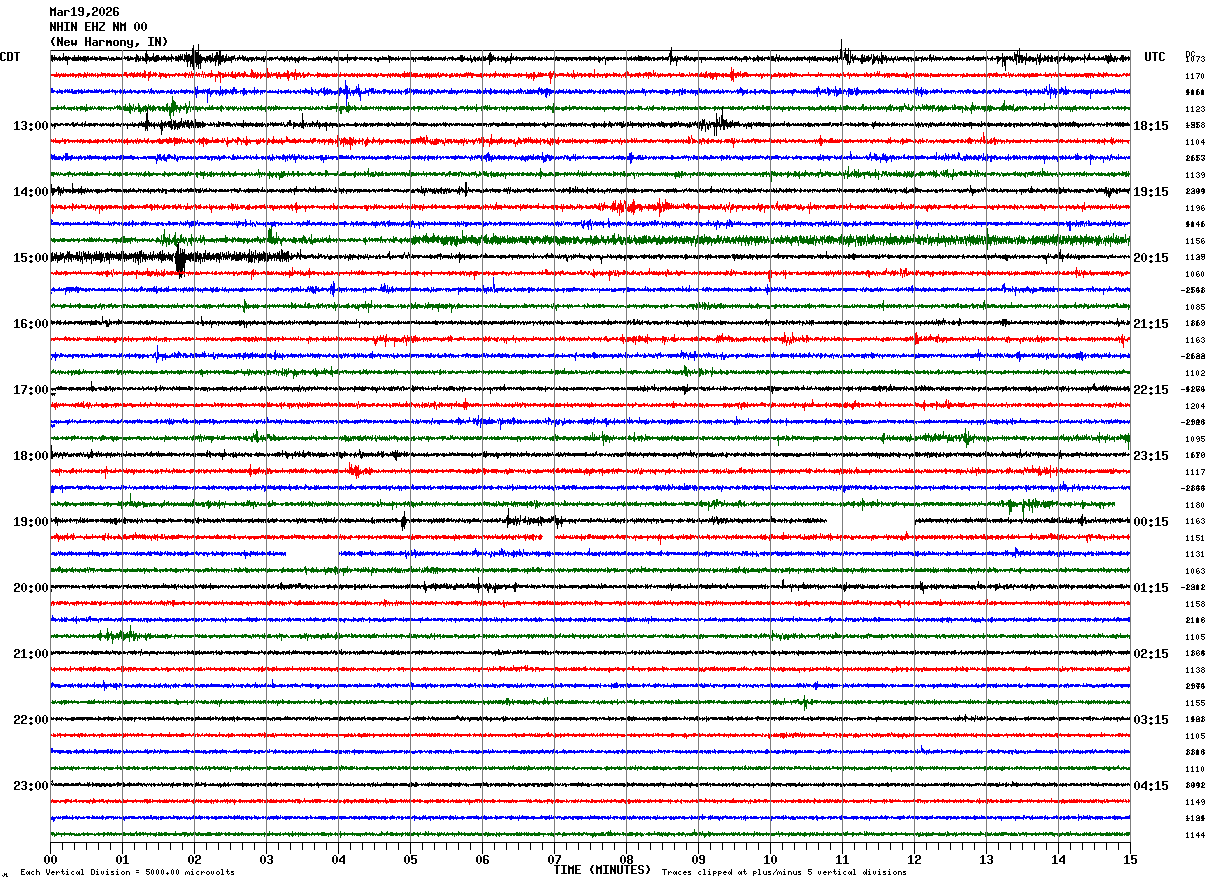The image size is (1210, 886).
Task: Select minute tick label 02 on time axis
Action: (x=194, y=859)
